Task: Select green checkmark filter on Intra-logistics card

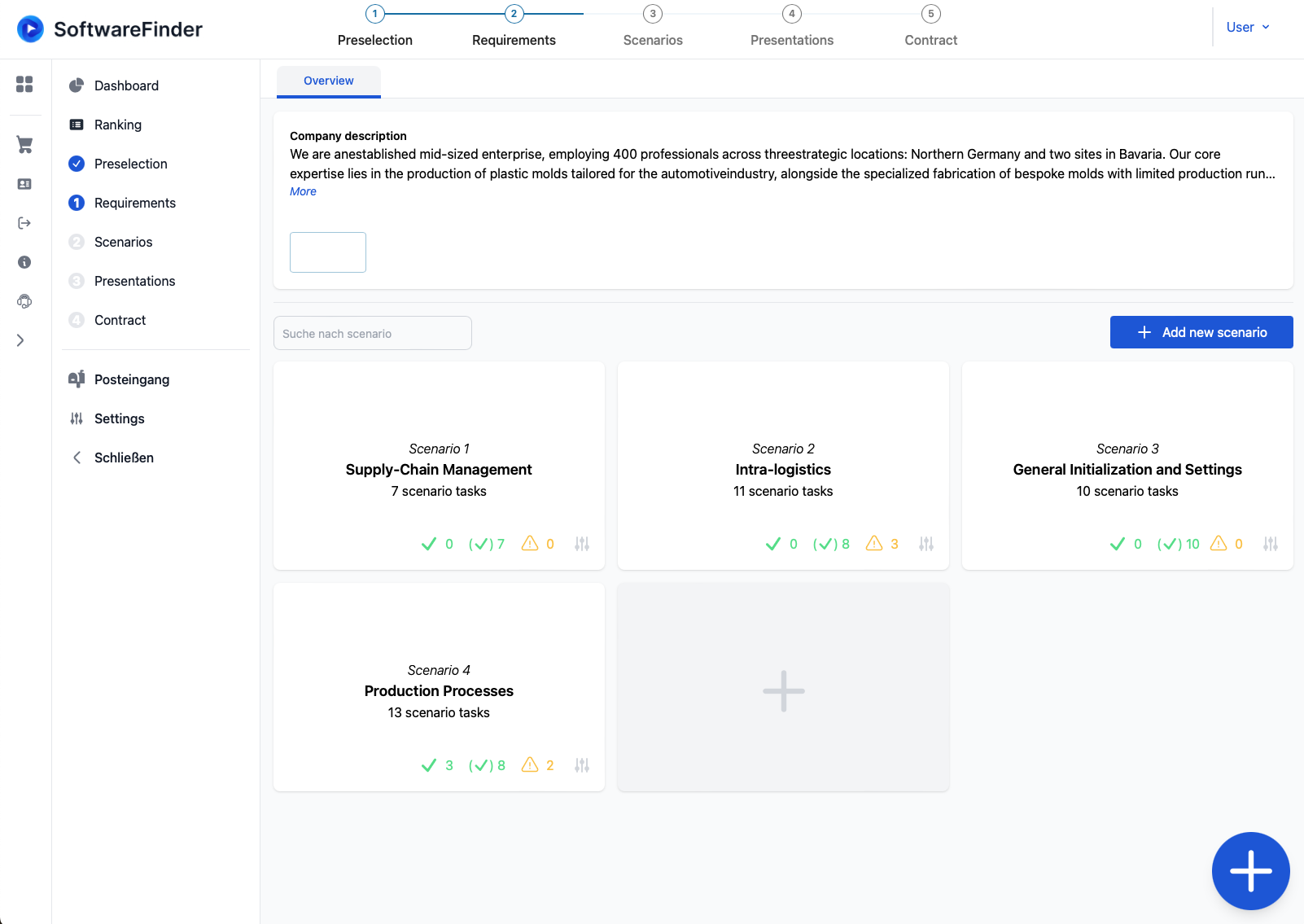Action: pyautogui.click(x=773, y=544)
